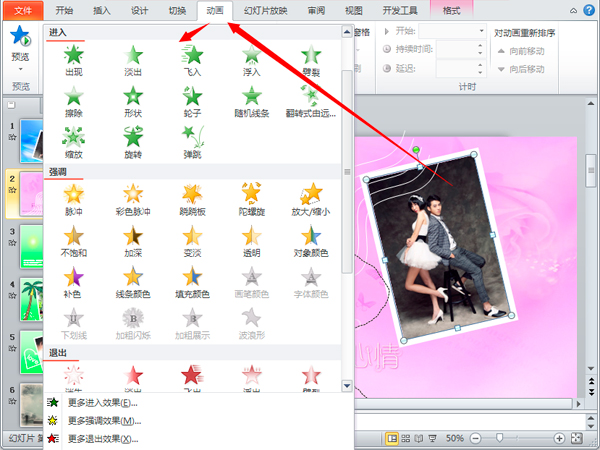This screenshot has height=450, width=600.
Task: Pick the 翻转式由远 entrance effect
Action: tap(311, 101)
